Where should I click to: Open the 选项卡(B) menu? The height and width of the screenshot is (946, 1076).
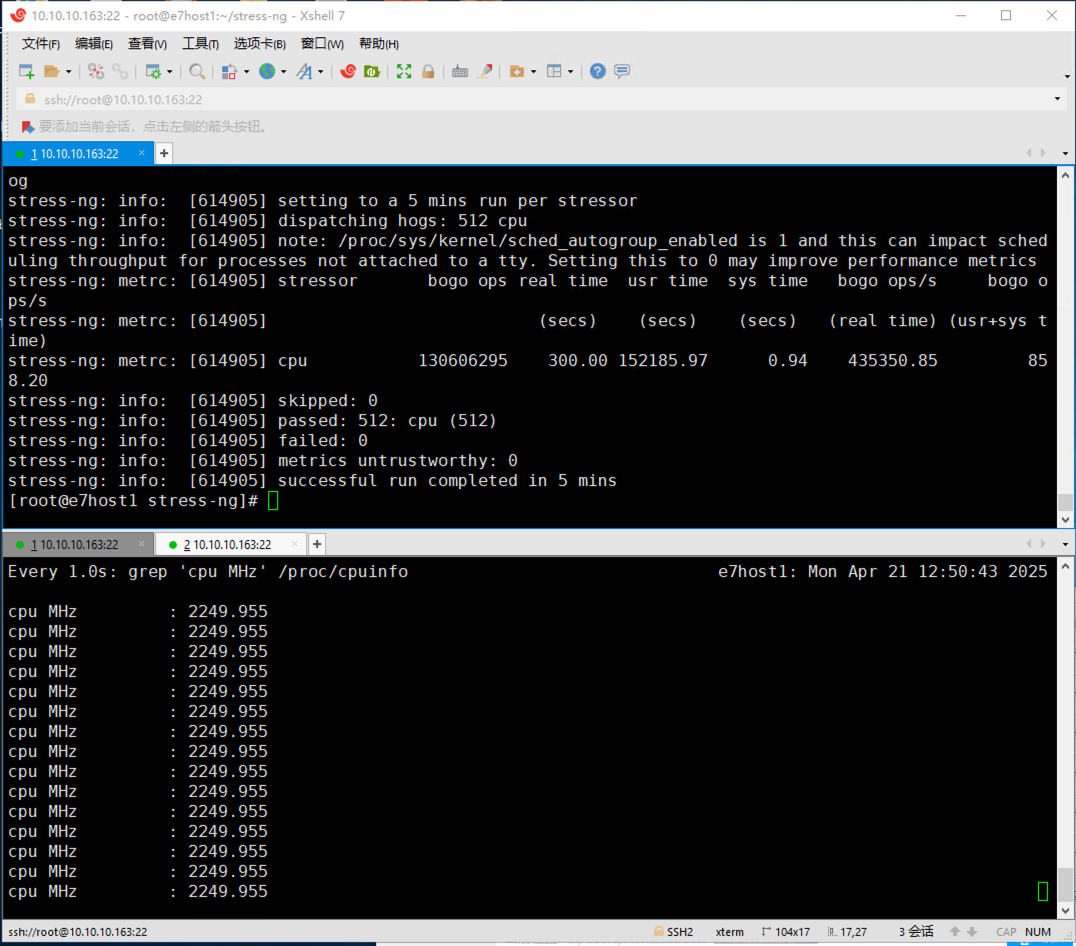click(259, 44)
